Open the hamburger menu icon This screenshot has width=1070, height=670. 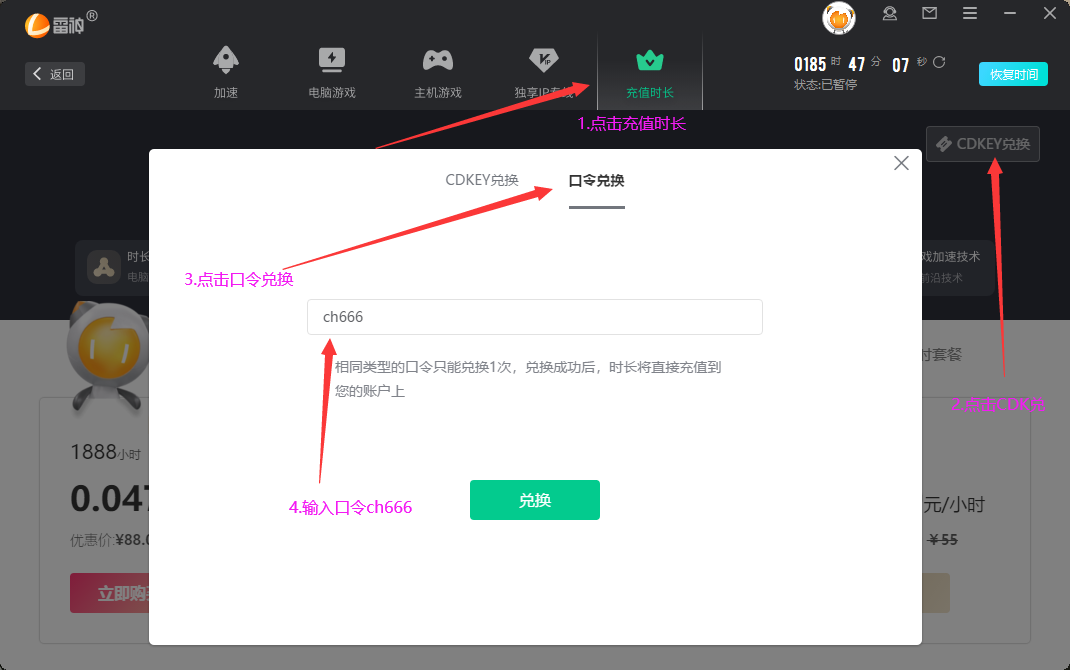pyautogui.click(x=969, y=13)
